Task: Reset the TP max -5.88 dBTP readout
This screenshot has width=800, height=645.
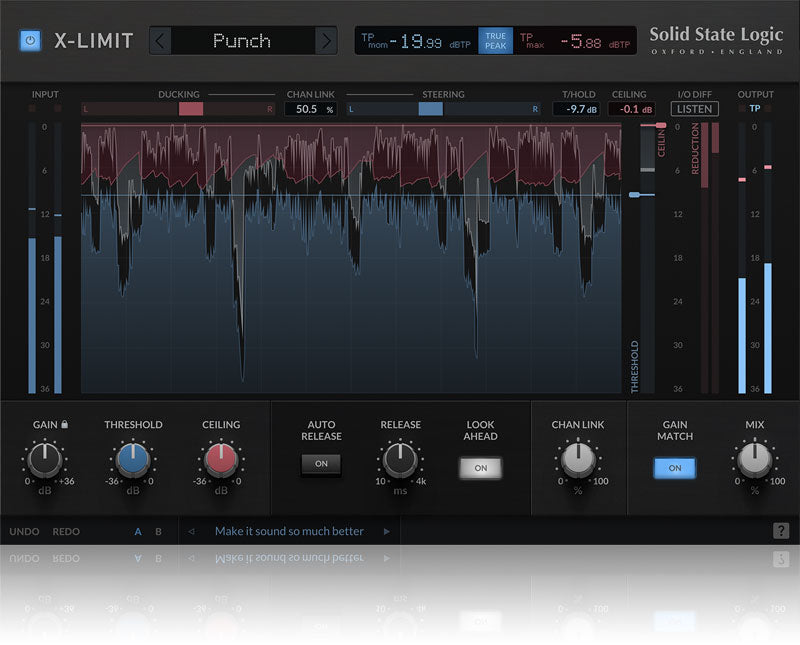Action: [x=574, y=41]
